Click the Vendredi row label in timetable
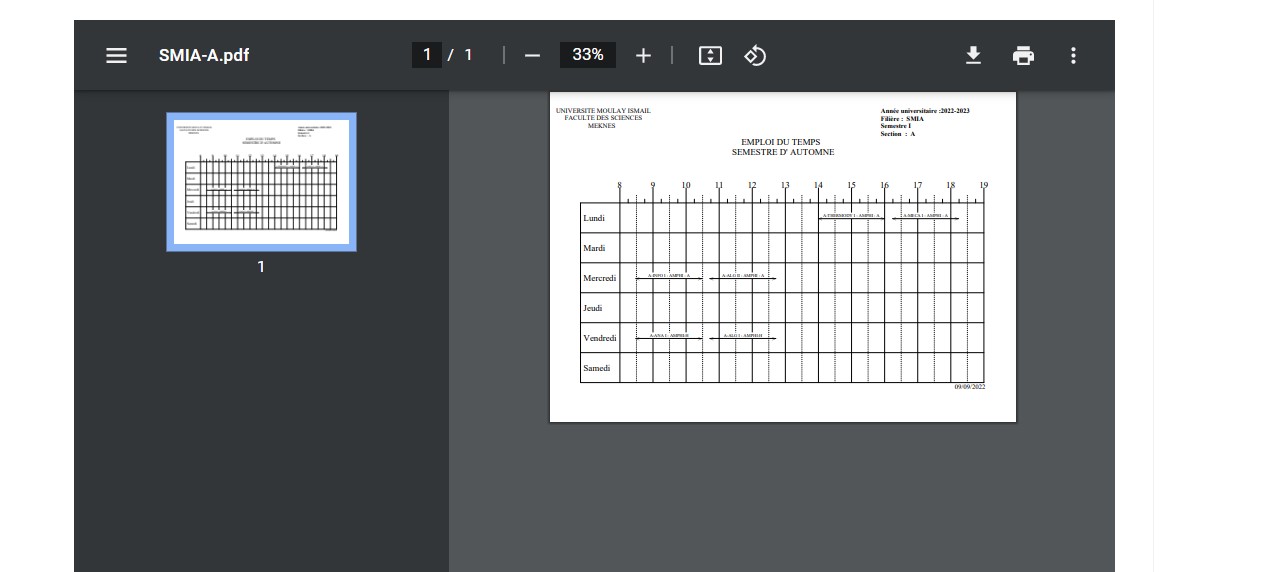 600,338
